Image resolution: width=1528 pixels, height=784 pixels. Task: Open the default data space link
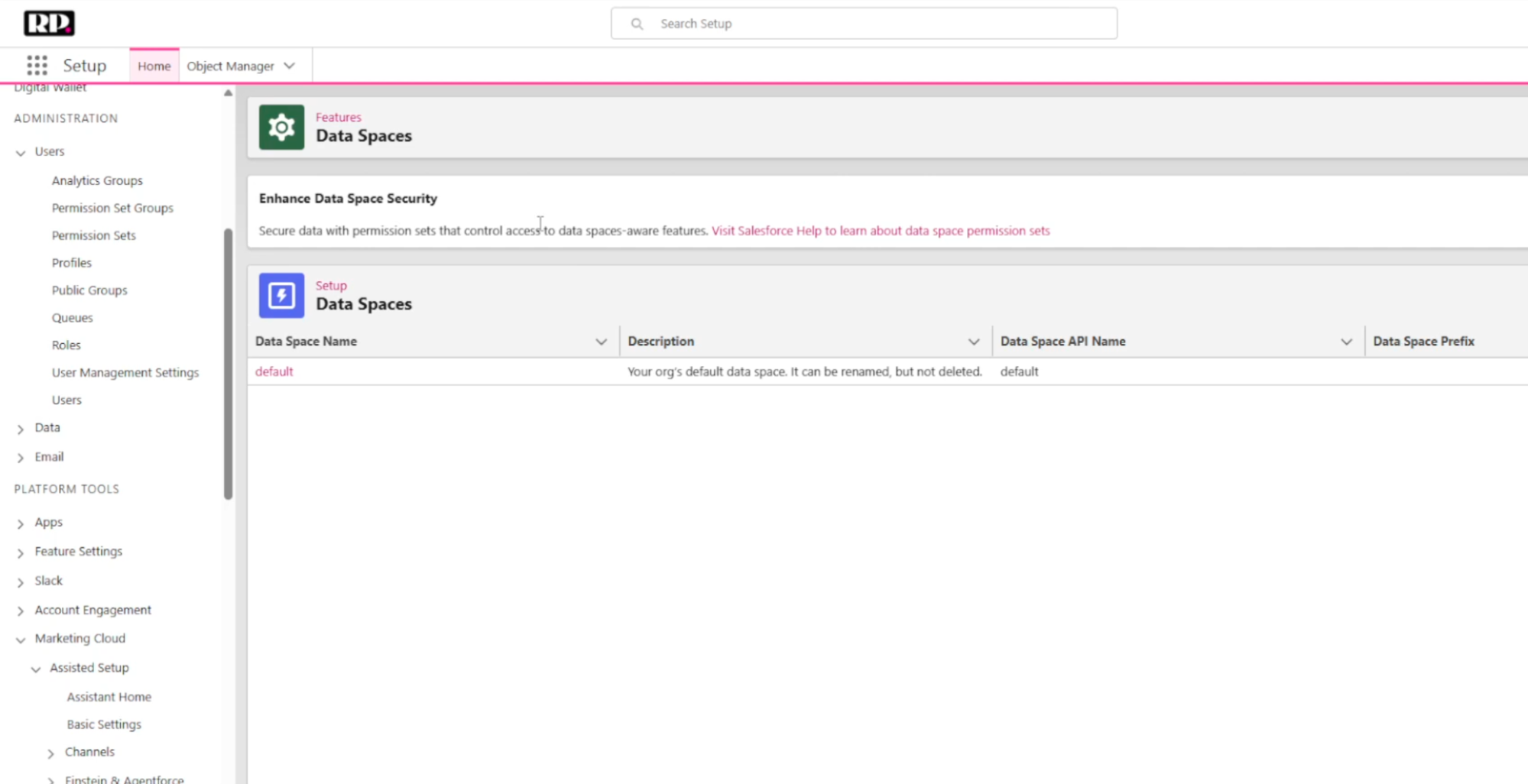pos(274,371)
